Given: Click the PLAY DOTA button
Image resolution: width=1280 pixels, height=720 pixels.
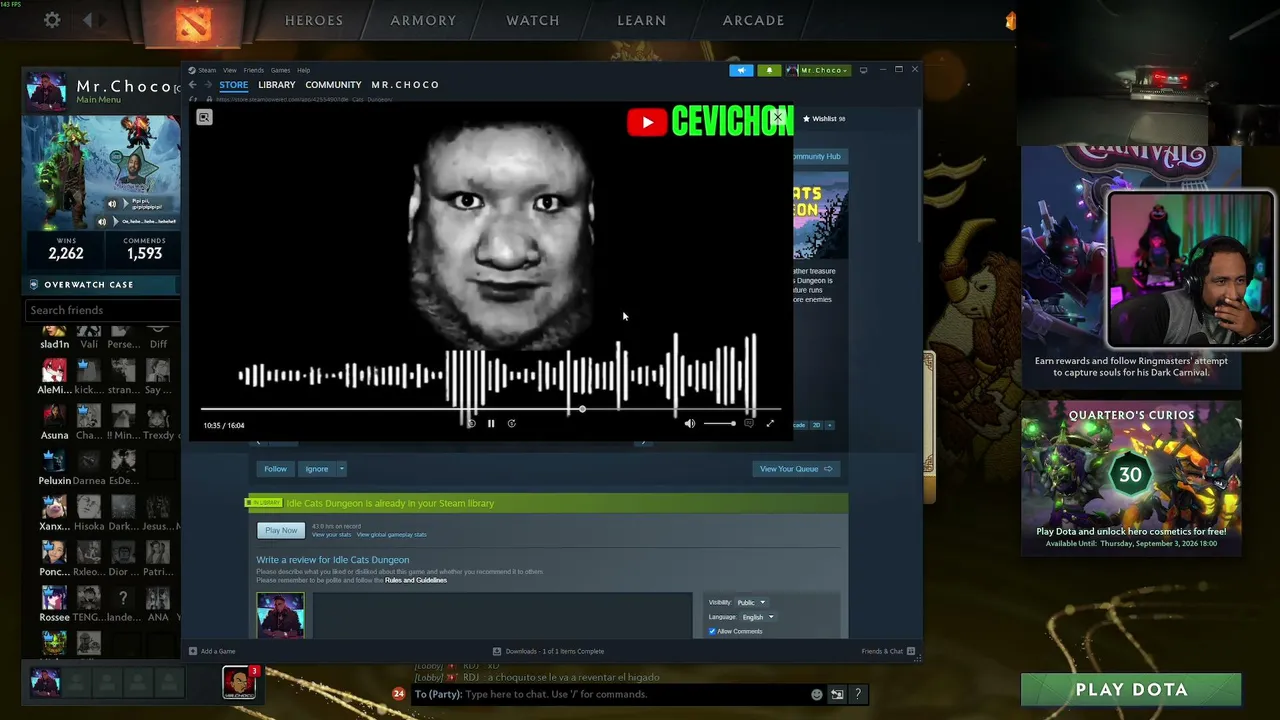Looking at the screenshot, I should (x=1131, y=690).
